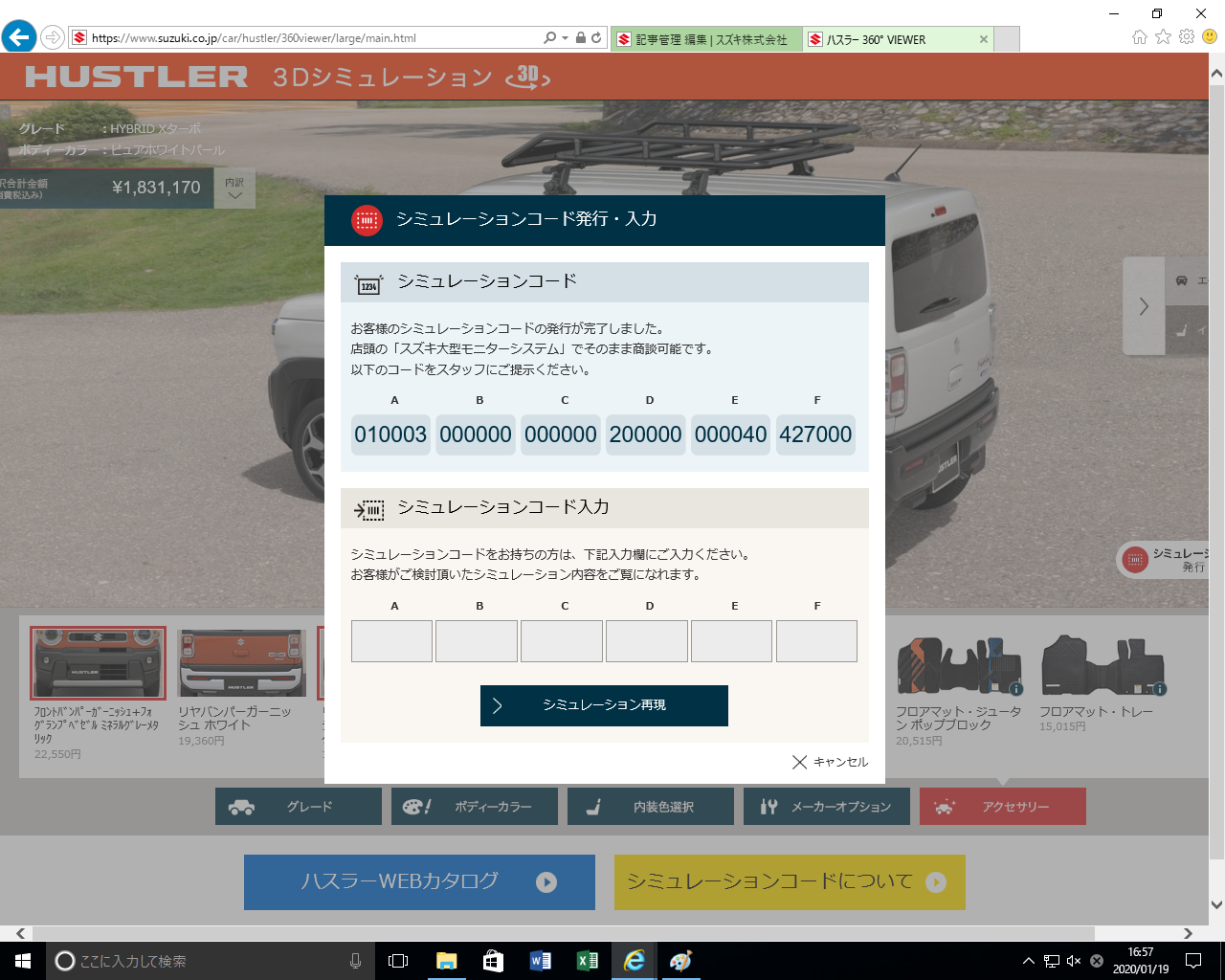Click キャンセル to close the dialog
Screen dimensions: 1225x980
pyautogui.click(x=831, y=762)
